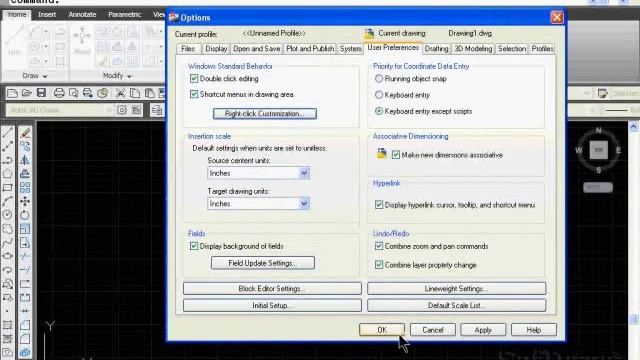
Task: Click the Paste icon in the standard toolbar
Action: coord(149,93)
